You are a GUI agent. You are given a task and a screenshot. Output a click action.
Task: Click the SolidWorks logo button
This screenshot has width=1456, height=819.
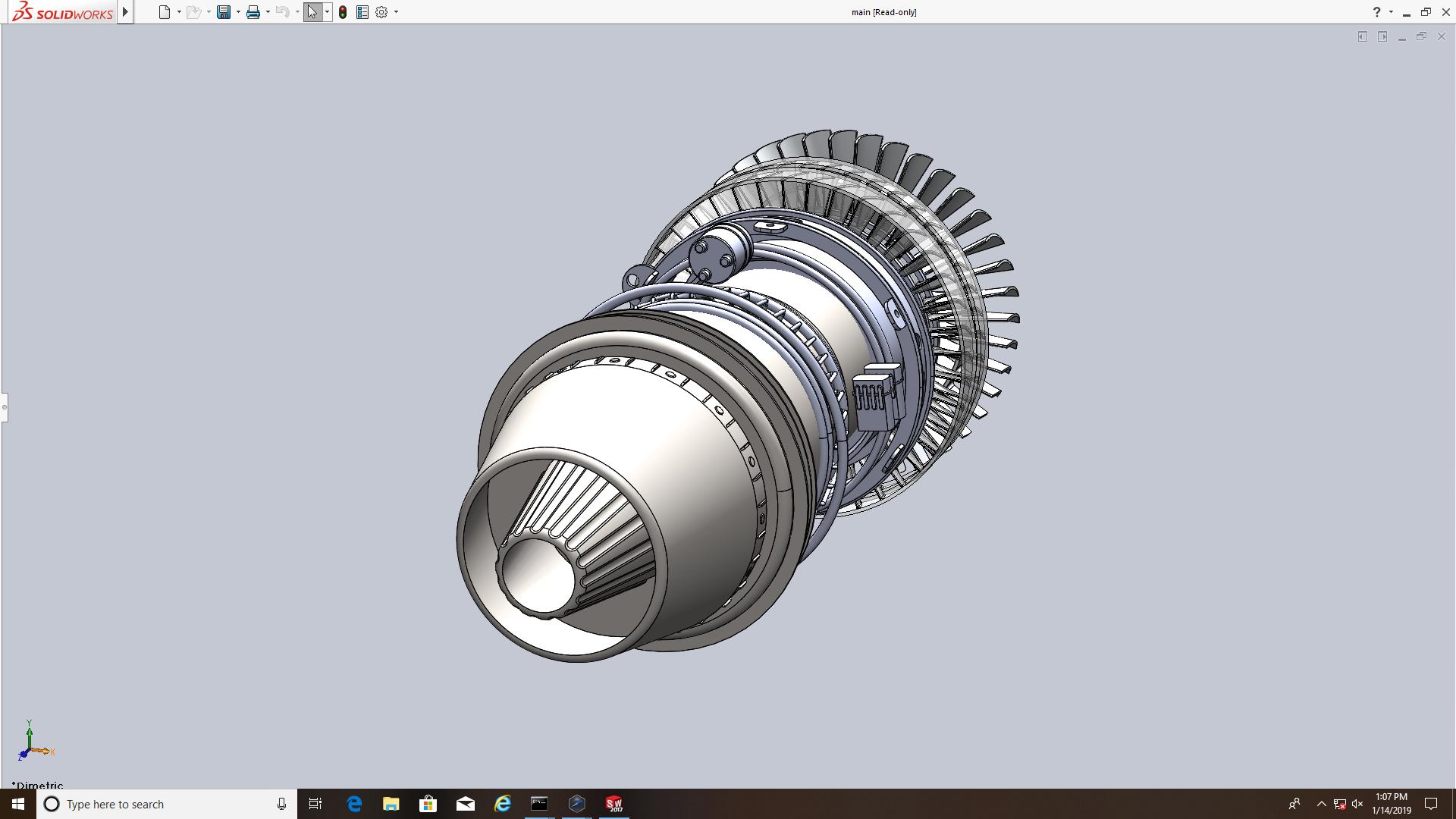(62, 12)
